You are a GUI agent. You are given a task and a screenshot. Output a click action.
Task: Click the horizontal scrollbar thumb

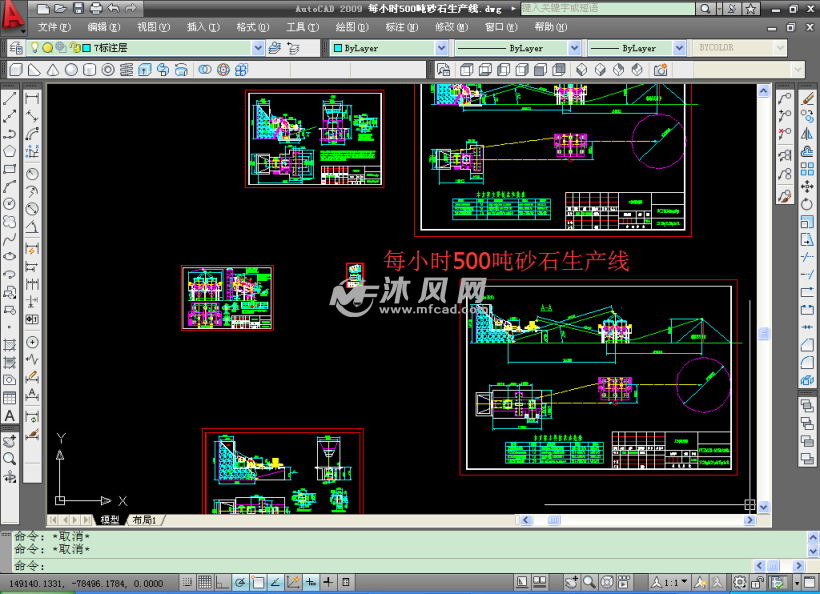tap(554, 520)
